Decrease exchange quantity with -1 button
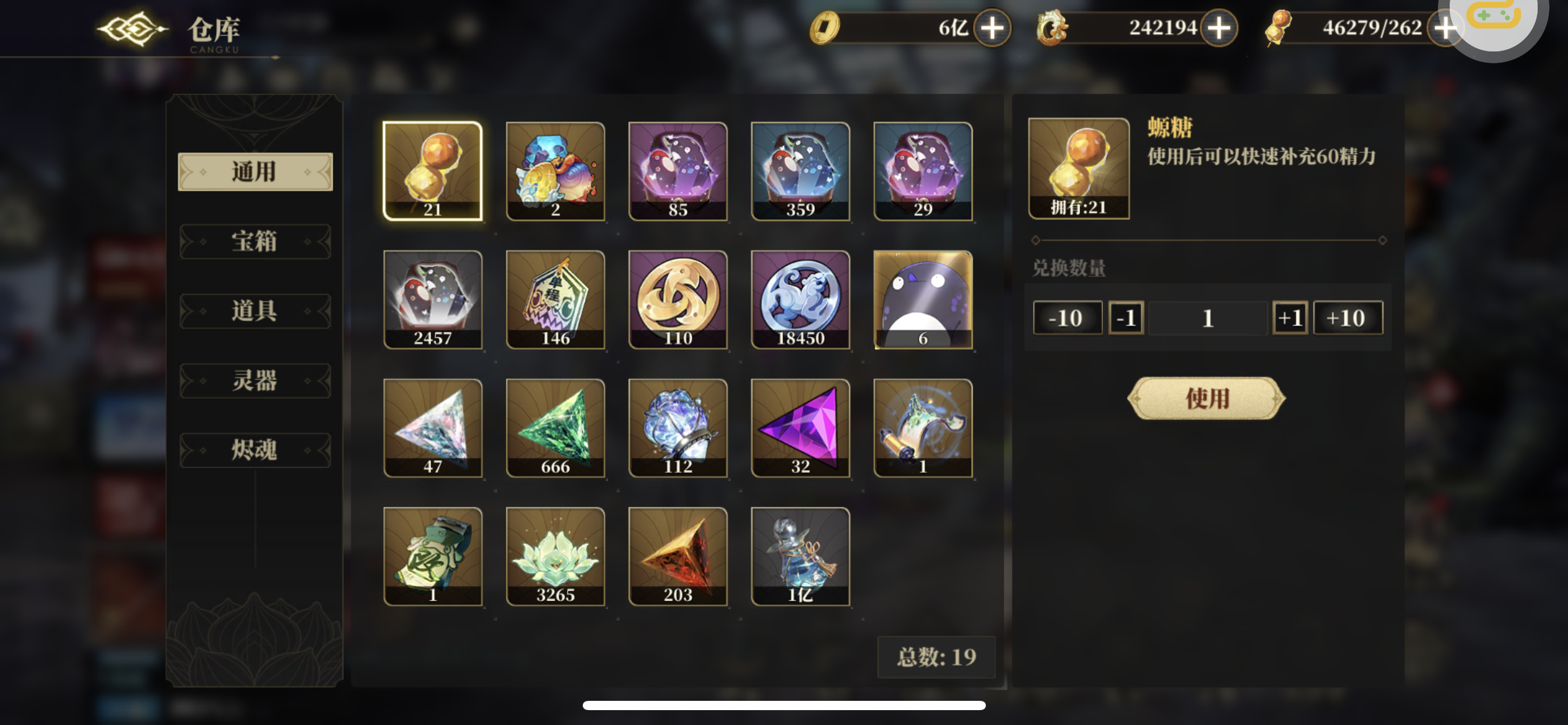The width and height of the screenshot is (1568, 725). click(1126, 318)
